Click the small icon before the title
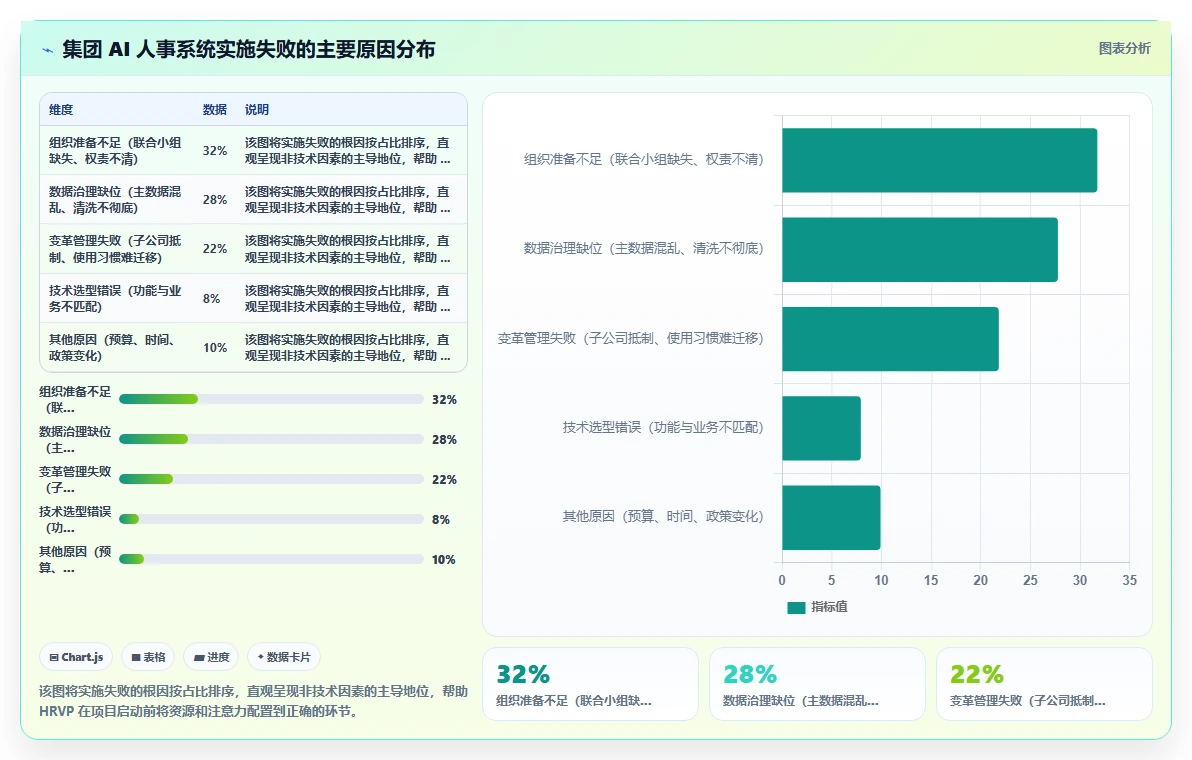This screenshot has height=760, width=1192. click(x=47, y=50)
